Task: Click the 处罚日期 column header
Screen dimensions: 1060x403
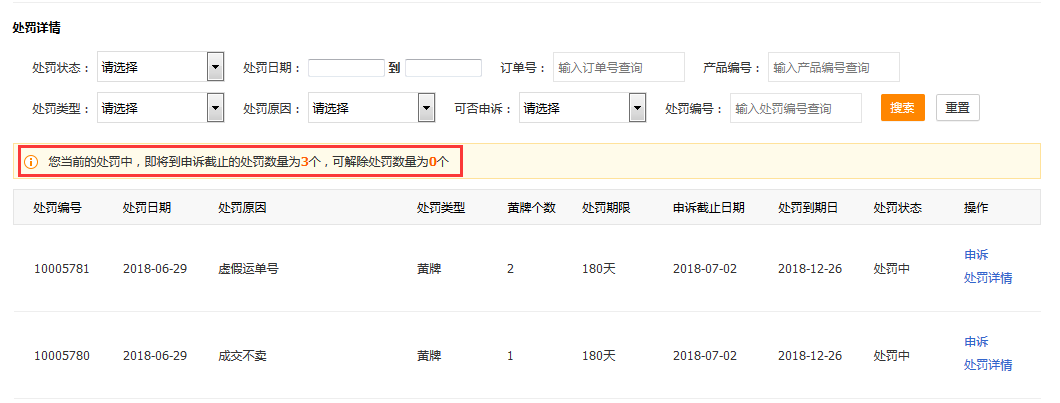Action: 147,208
